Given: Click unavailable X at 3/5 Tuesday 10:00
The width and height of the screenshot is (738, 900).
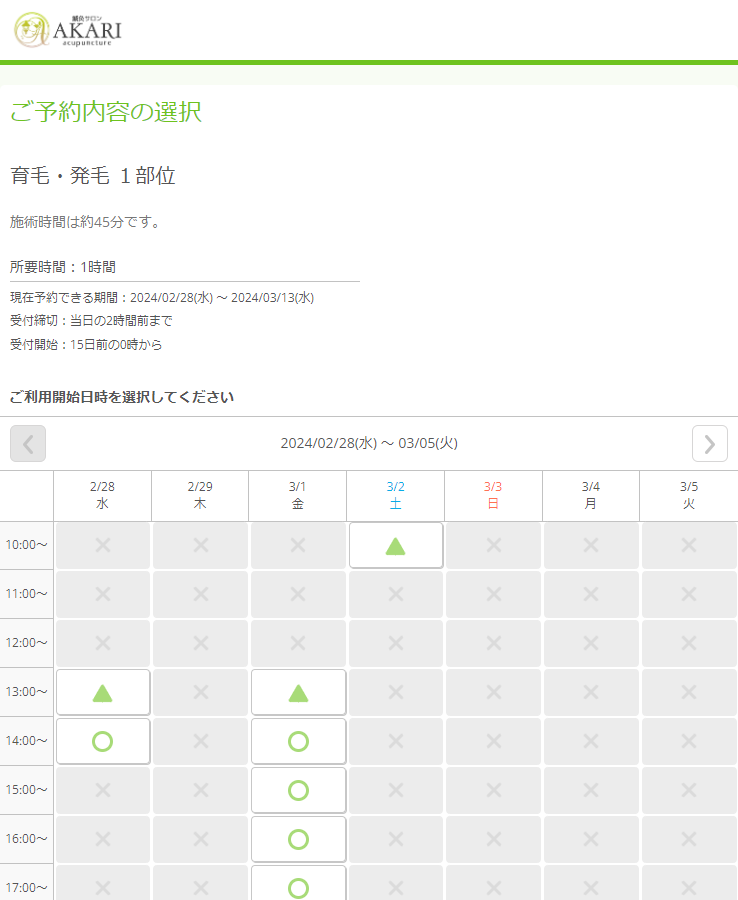Looking at the screenshot, I should 689,545.
